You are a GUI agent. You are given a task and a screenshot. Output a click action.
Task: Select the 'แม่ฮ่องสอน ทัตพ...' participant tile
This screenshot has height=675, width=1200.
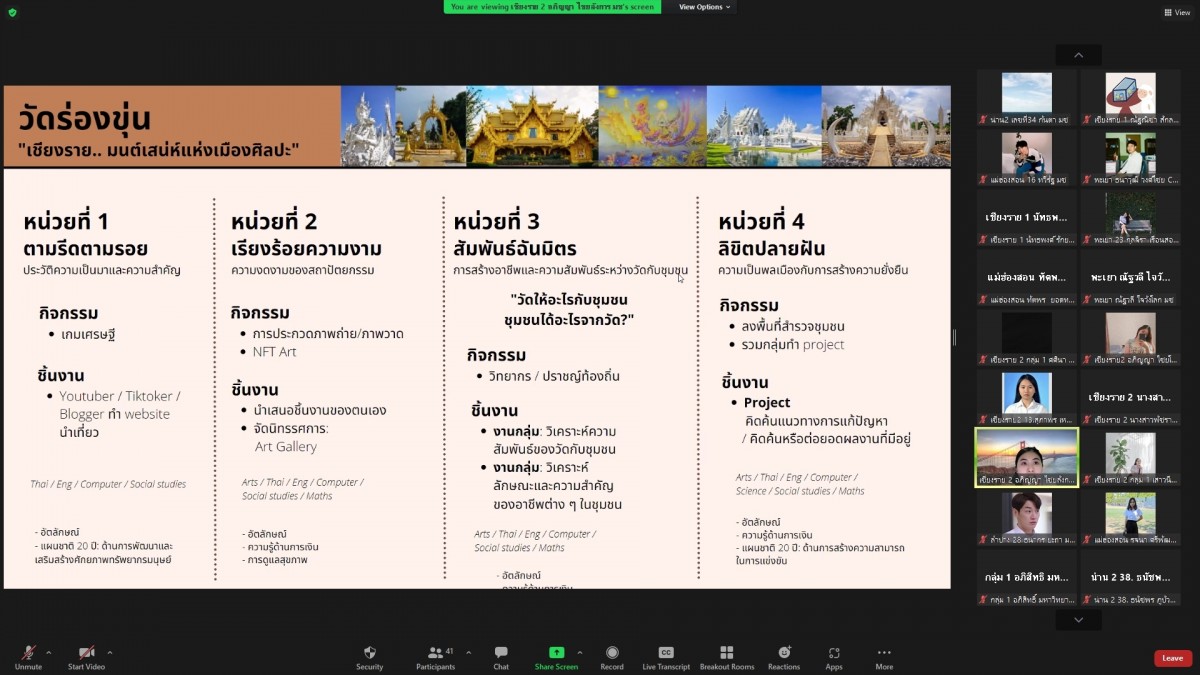1027,277
